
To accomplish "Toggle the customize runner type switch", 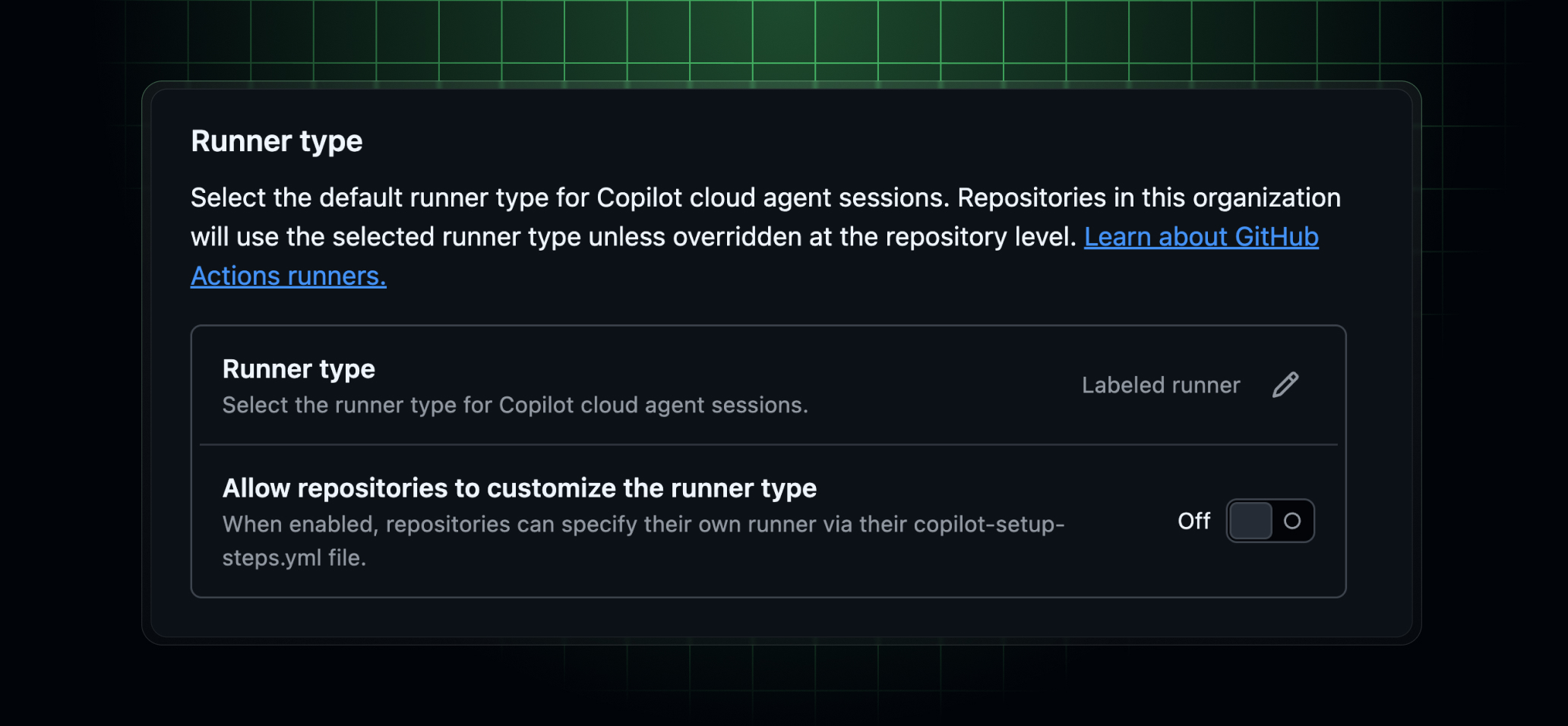I will coord(1270,521).
